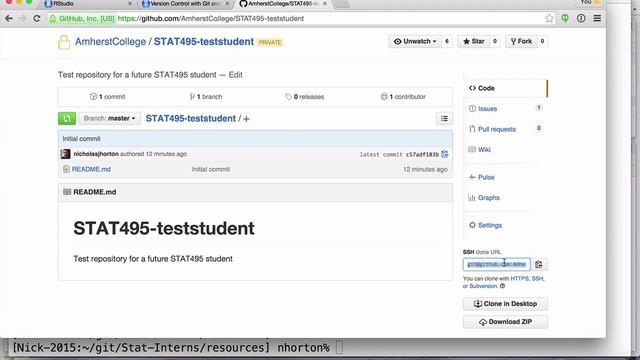
Task: Open repository Settings
Action: [x=490, y=225]
